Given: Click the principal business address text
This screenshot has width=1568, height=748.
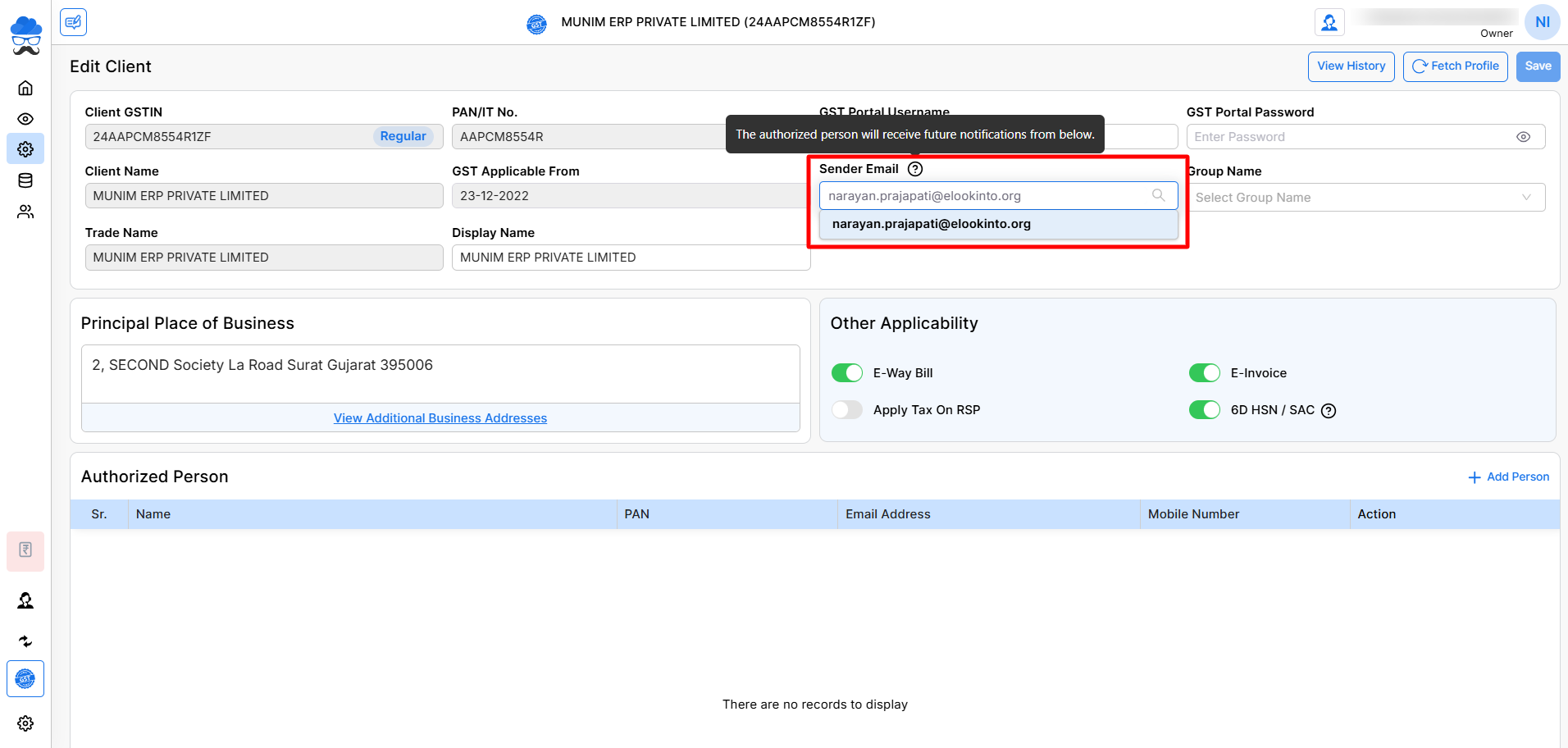Looking at the screenshot, I should [262, 365].
